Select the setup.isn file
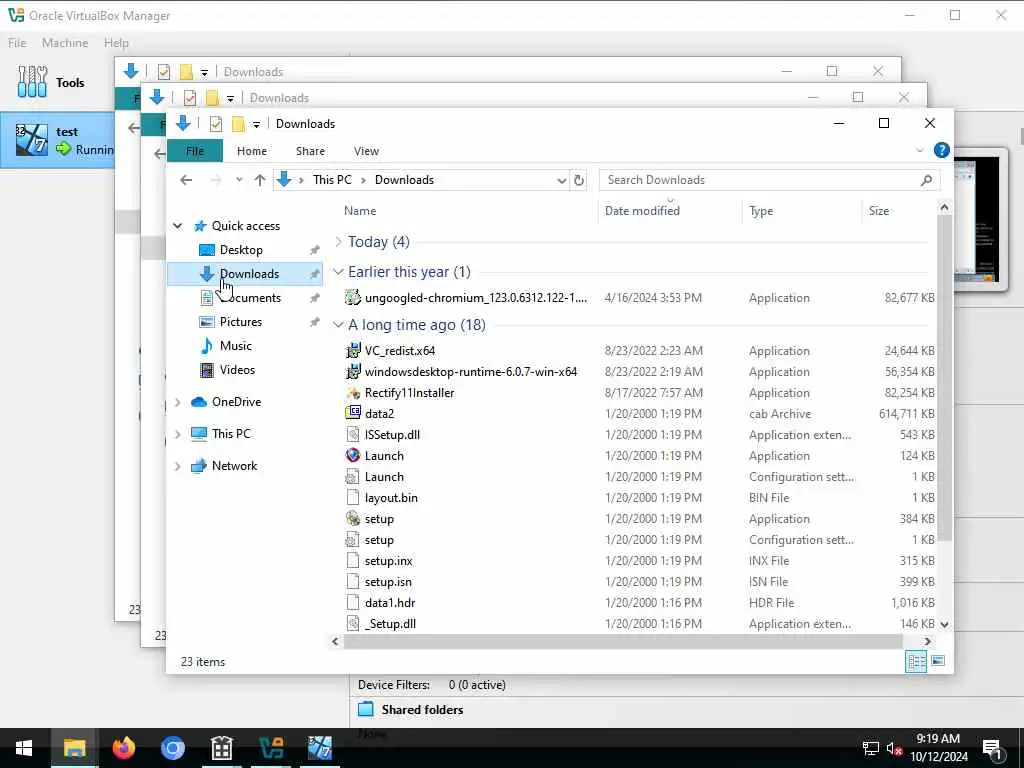Image resolution: width=1024 pixels, height=768 pixels. coord(388,582)
